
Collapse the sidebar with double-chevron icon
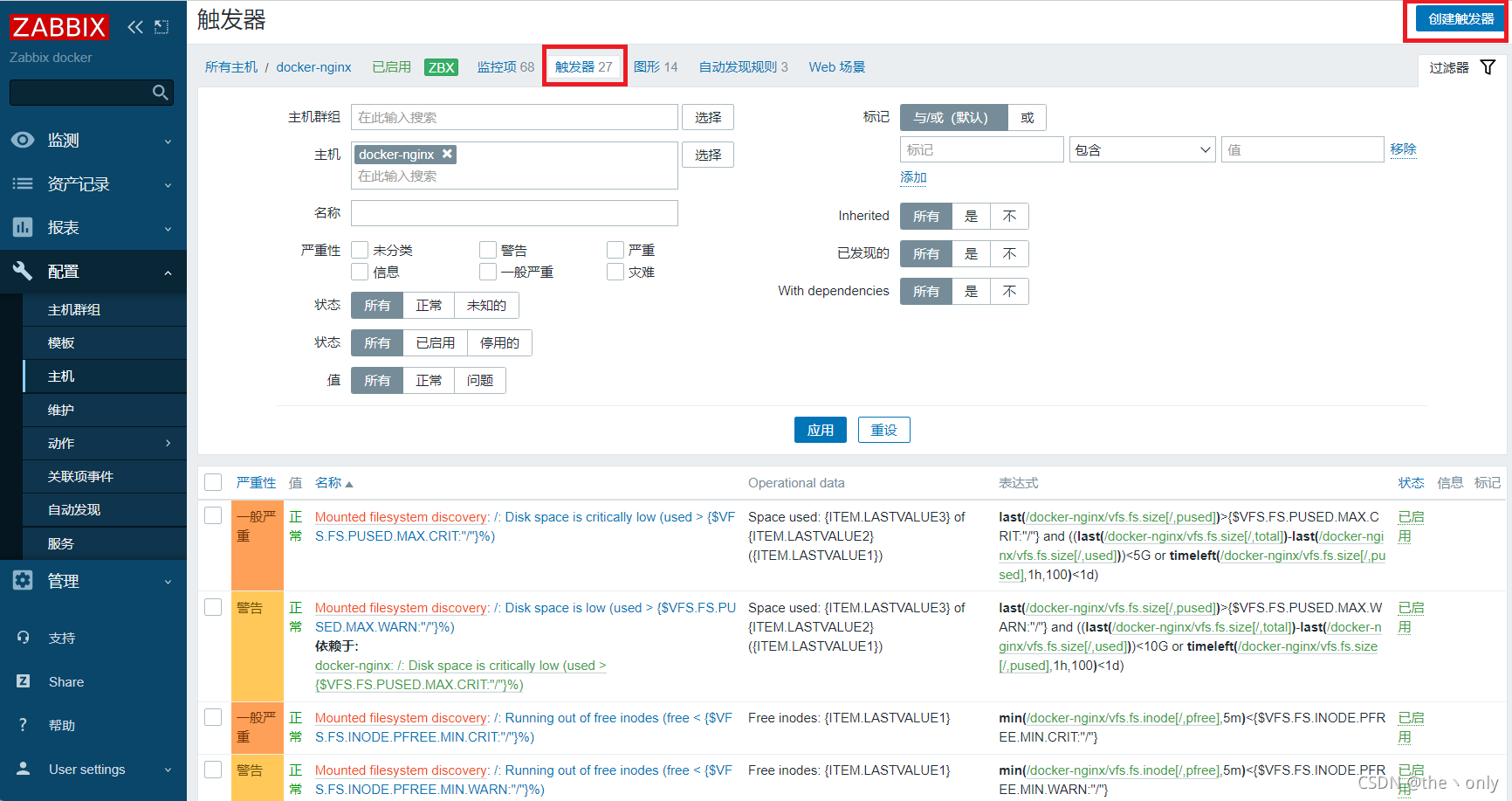click(x=135, y=27)
